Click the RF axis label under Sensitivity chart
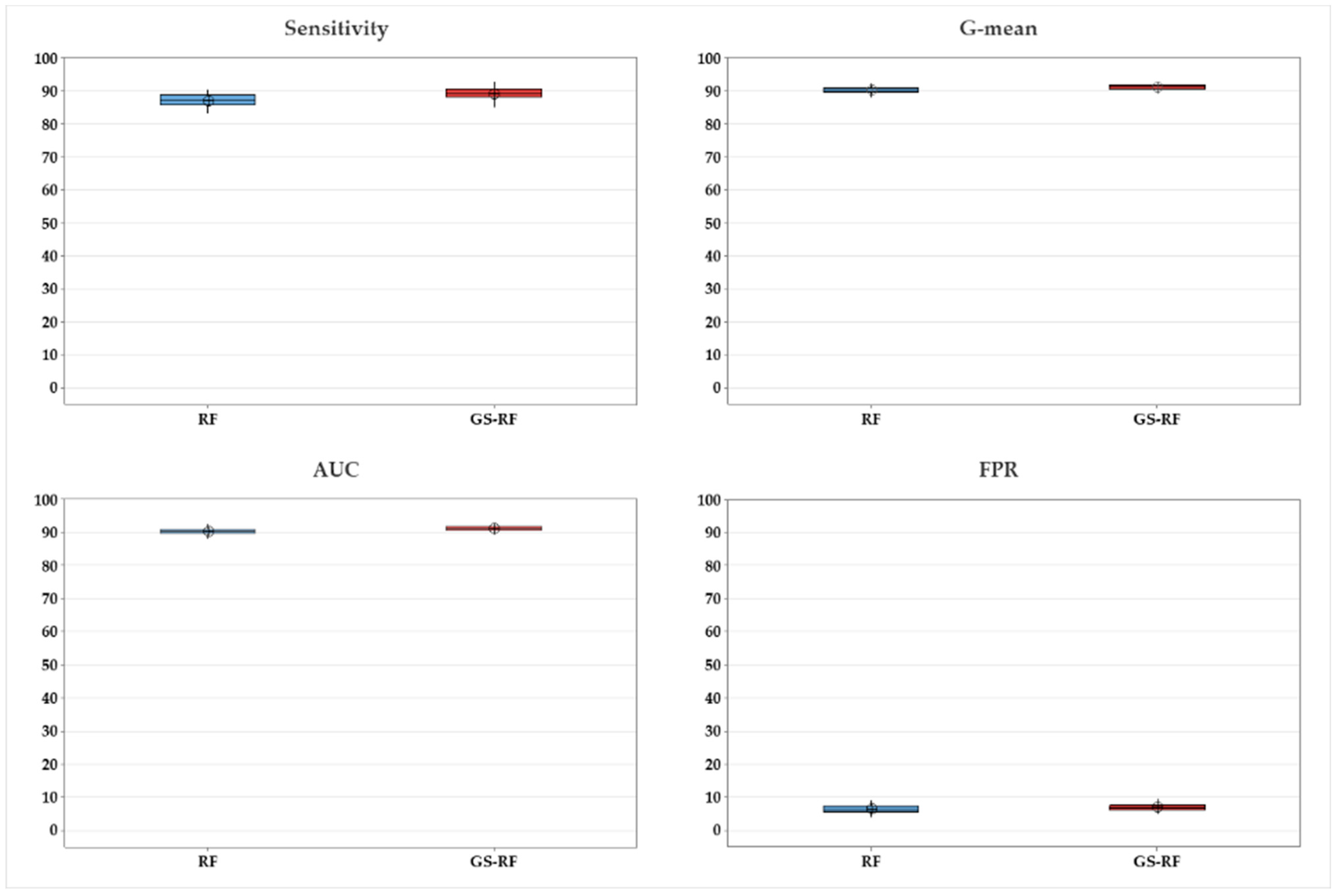Viewport: 1337px width, 896px height. tap(207, 419)
